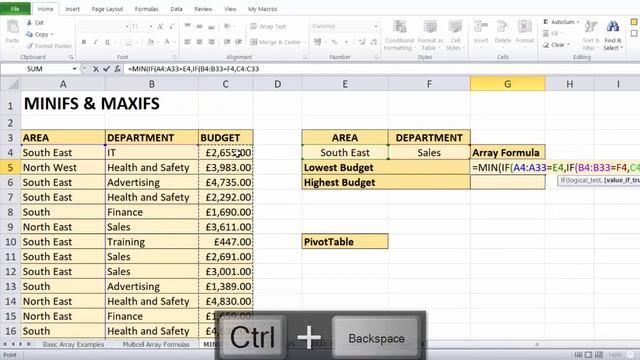Click the £447.00 budget cell
640x360 pixels.
[226, 242]
